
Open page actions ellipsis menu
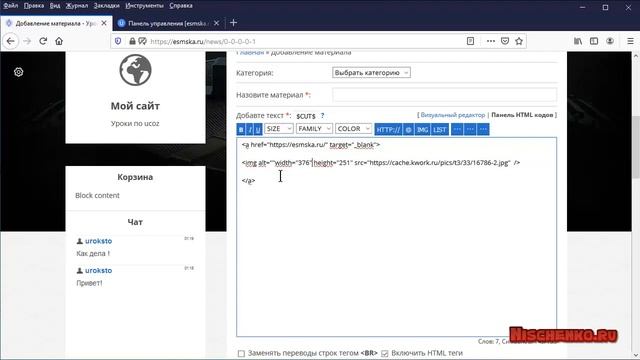pyautogui.click(x=491, y=41)
